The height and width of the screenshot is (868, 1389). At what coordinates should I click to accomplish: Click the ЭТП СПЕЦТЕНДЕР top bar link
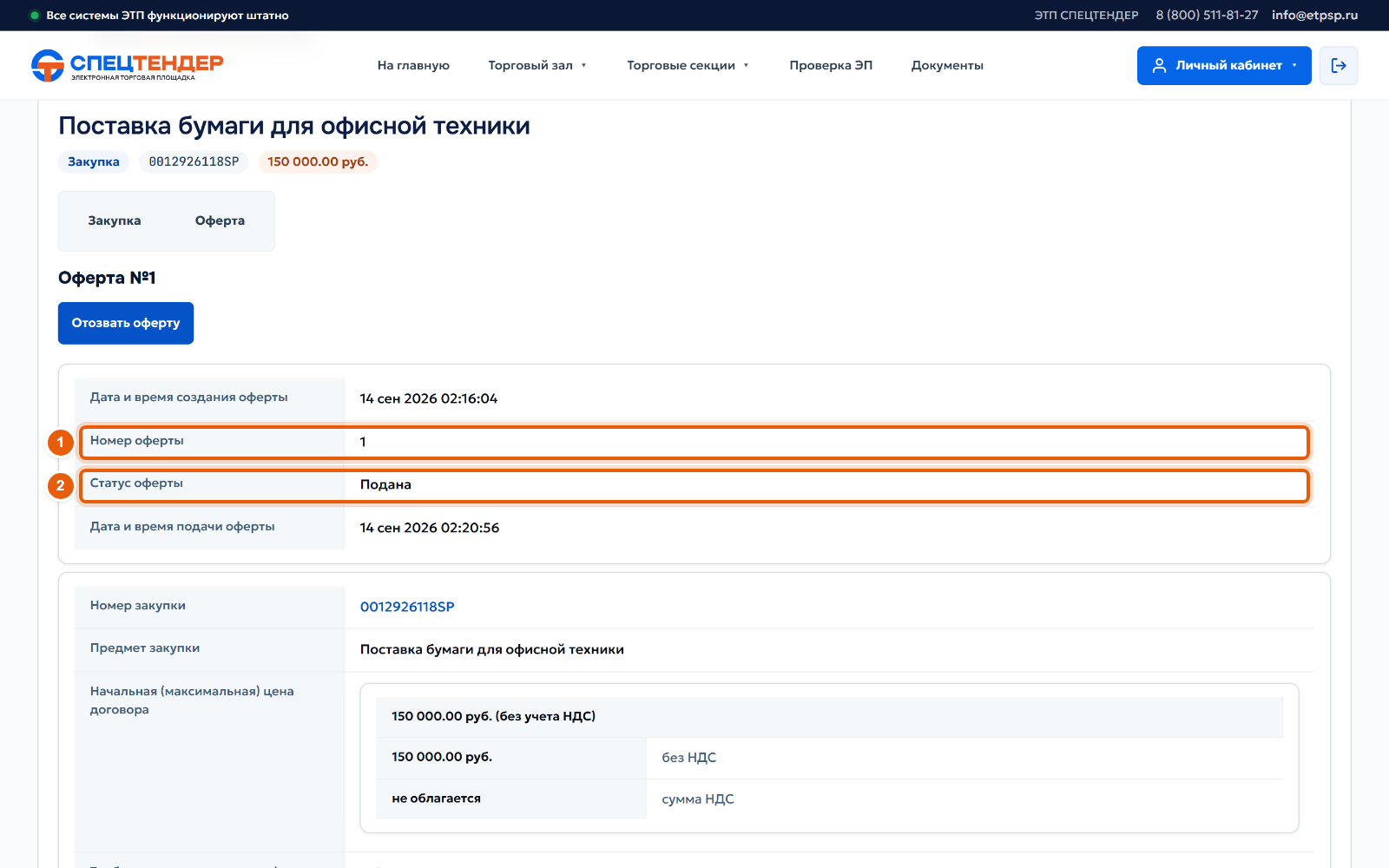[x=1086, y=15]
